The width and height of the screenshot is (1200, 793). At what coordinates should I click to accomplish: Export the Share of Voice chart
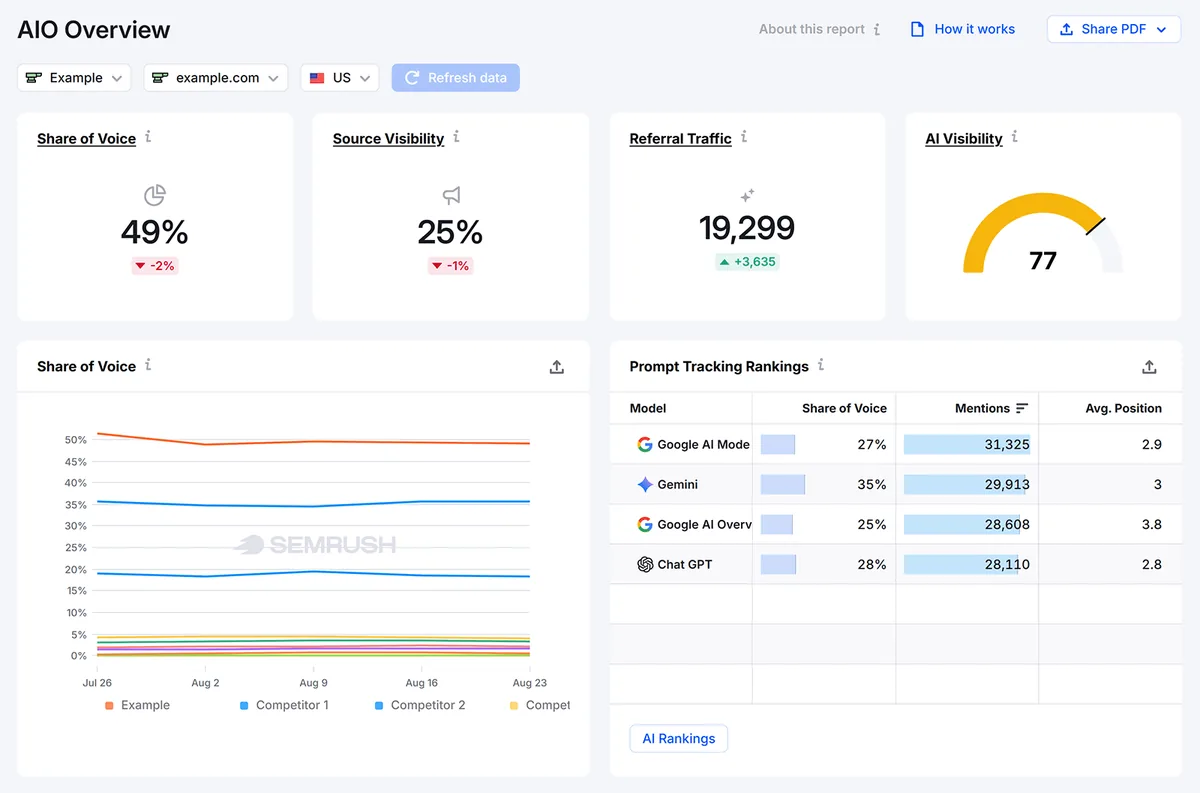tap(557, 367)
